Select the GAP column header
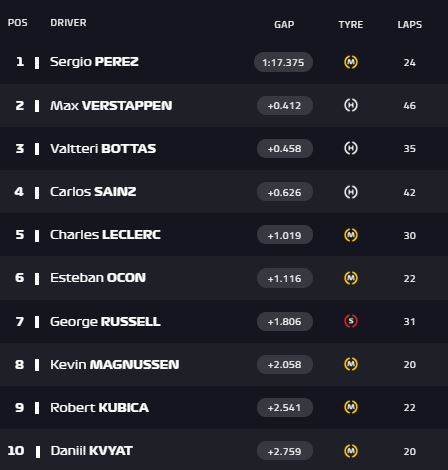 (x=284, y=25)
